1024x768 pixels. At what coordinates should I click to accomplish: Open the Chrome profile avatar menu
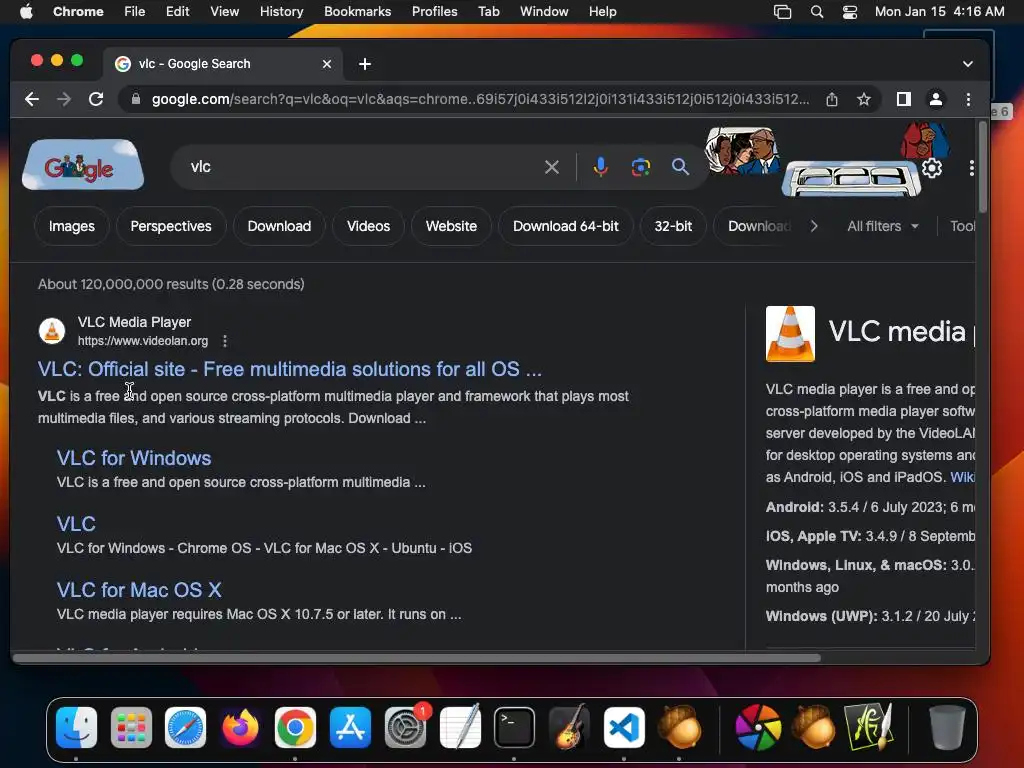tap(935, 99)
